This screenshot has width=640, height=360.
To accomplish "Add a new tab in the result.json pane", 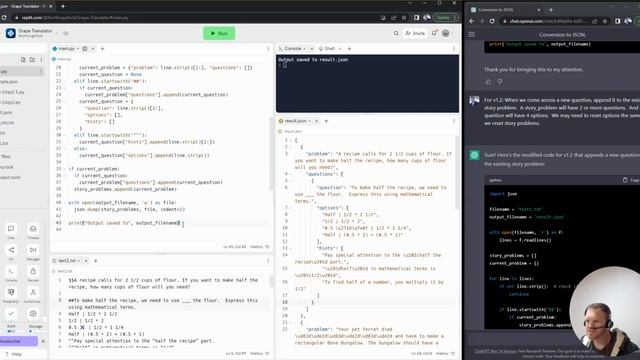I will (x=326, y=121).
